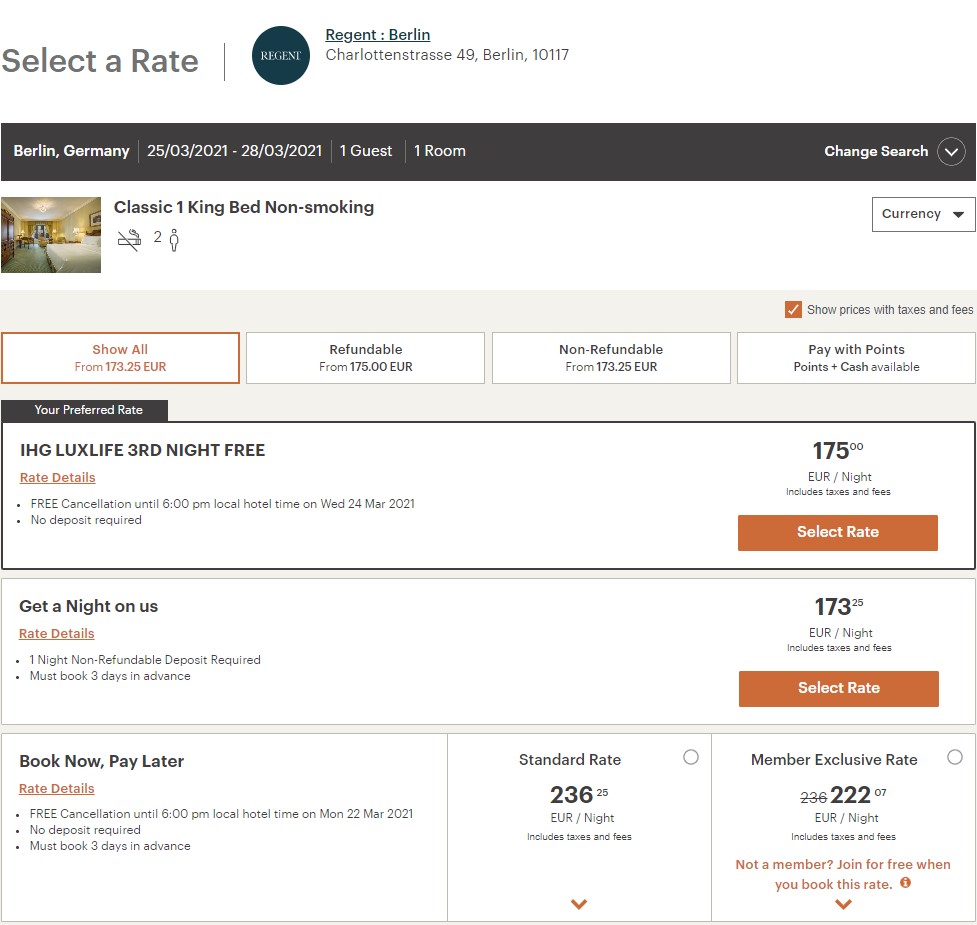The image size is (977, 925).
Task: Select the Member Exclusive Rate radio button
Action: 955,757
